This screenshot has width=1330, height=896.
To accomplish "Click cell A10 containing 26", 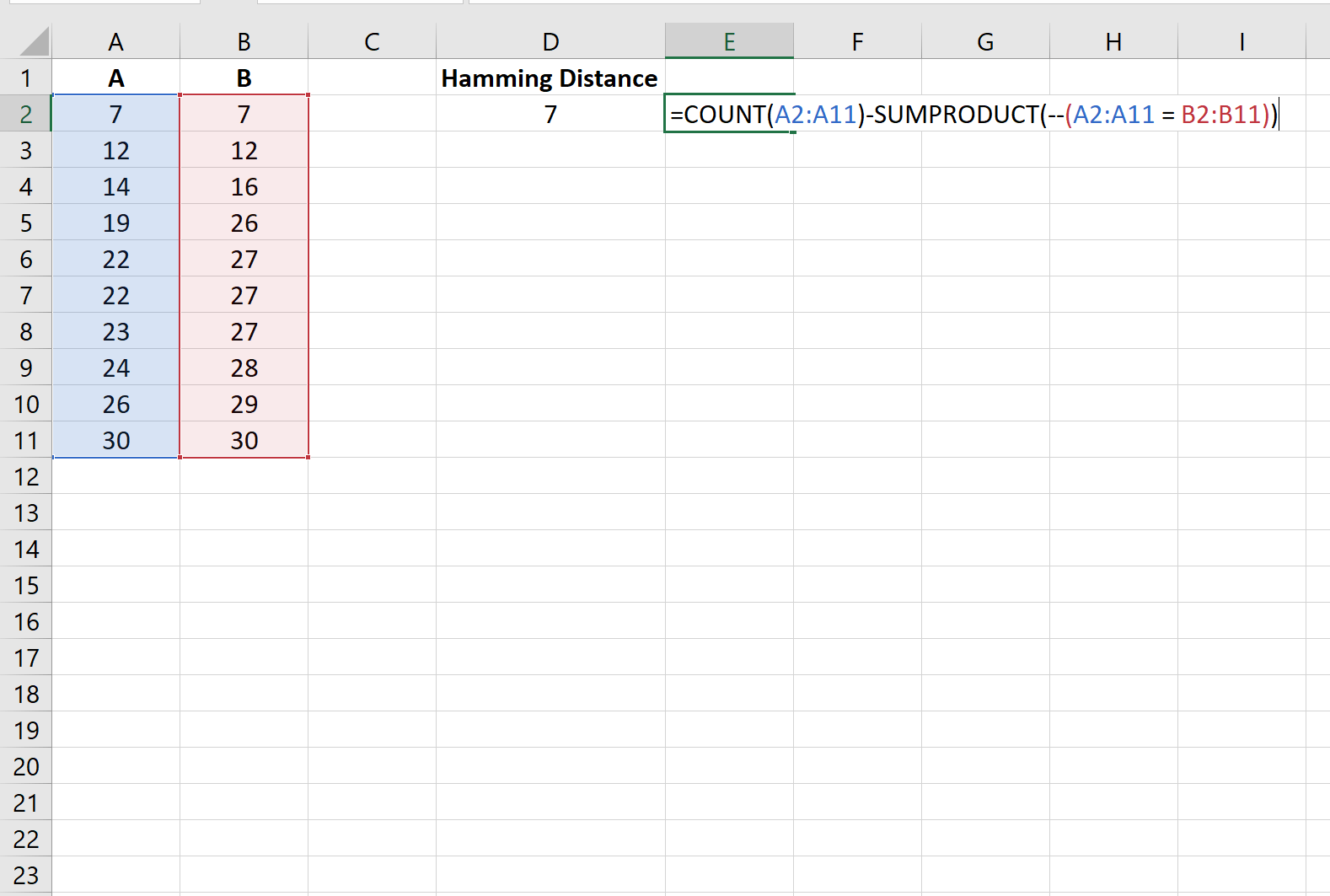I will 116,404.
